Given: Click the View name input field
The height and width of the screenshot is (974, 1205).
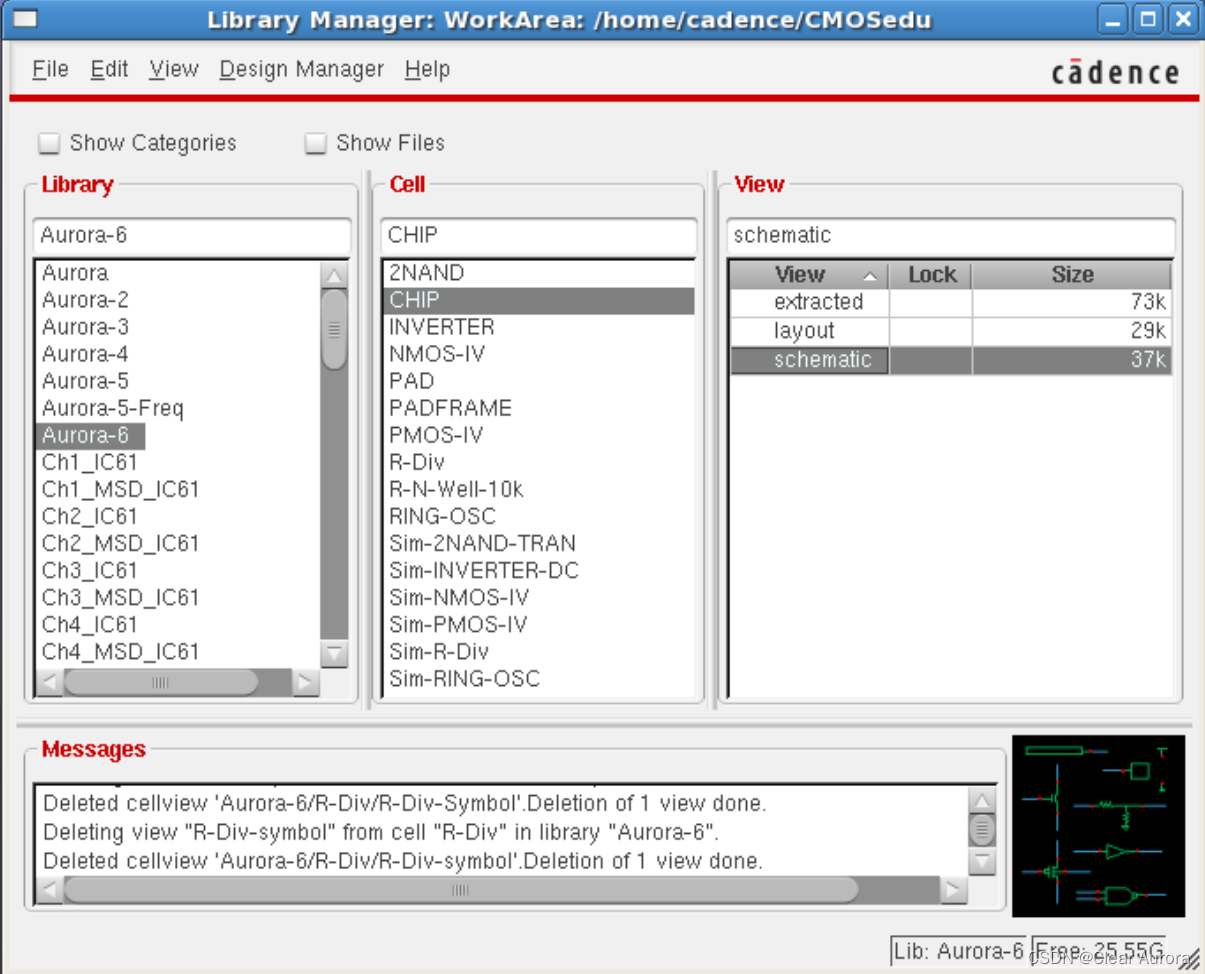Looking at the screenshot, I should pyautogui.click(x=950, y=236).
